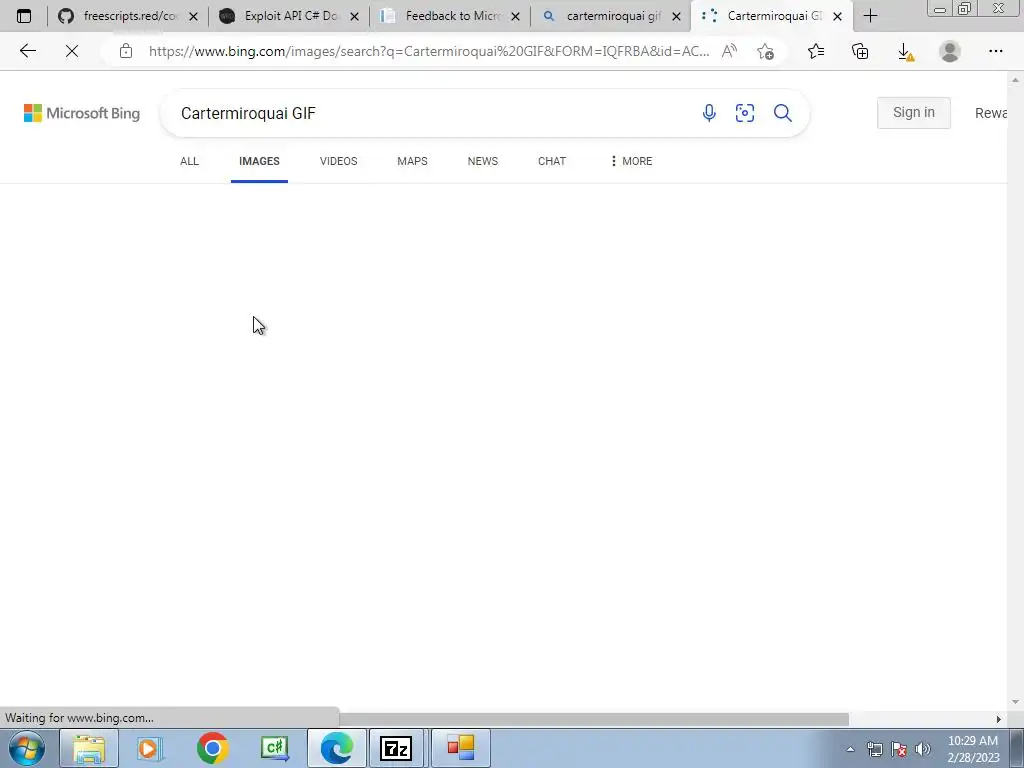
Task: Open the ALL search results tab
Action: click(x=189, y=161)
